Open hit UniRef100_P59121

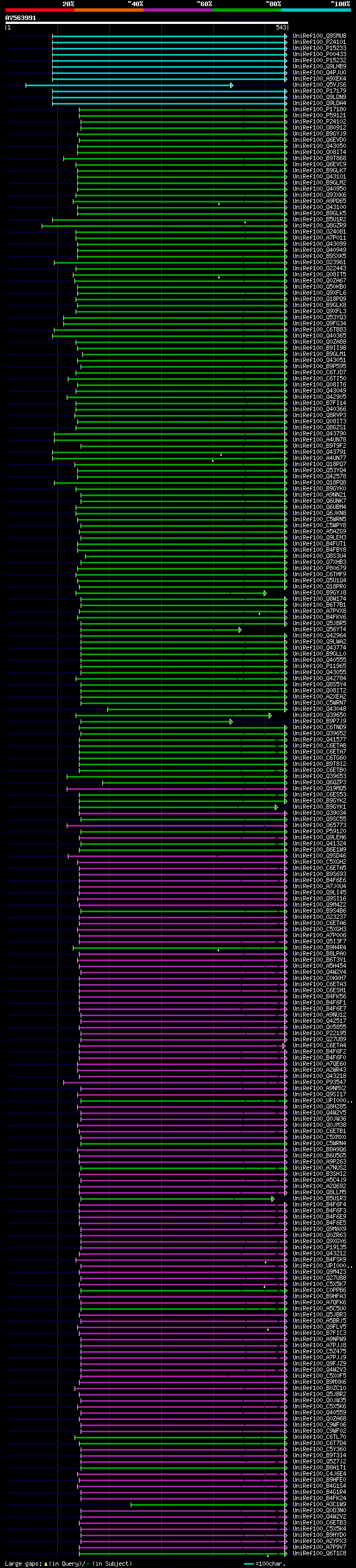(x=319, y=115)
